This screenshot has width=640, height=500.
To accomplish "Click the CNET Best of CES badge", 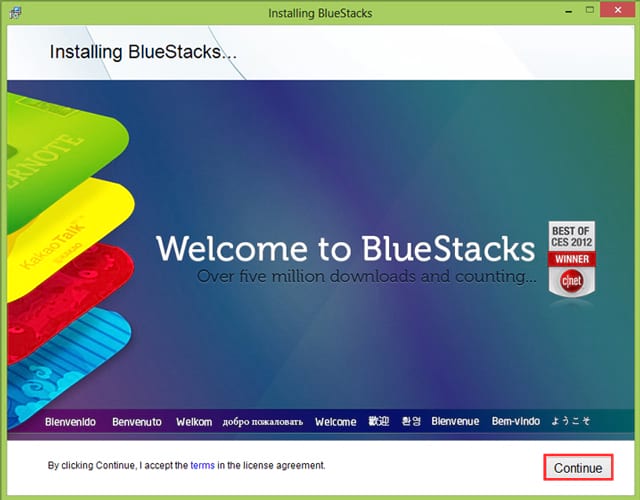I will point(571,260).
